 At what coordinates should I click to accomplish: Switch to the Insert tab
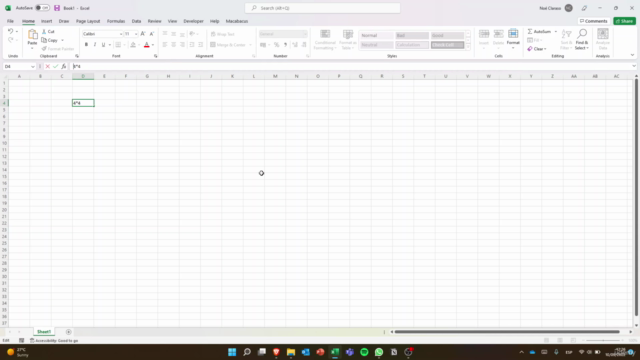(46, 21)
